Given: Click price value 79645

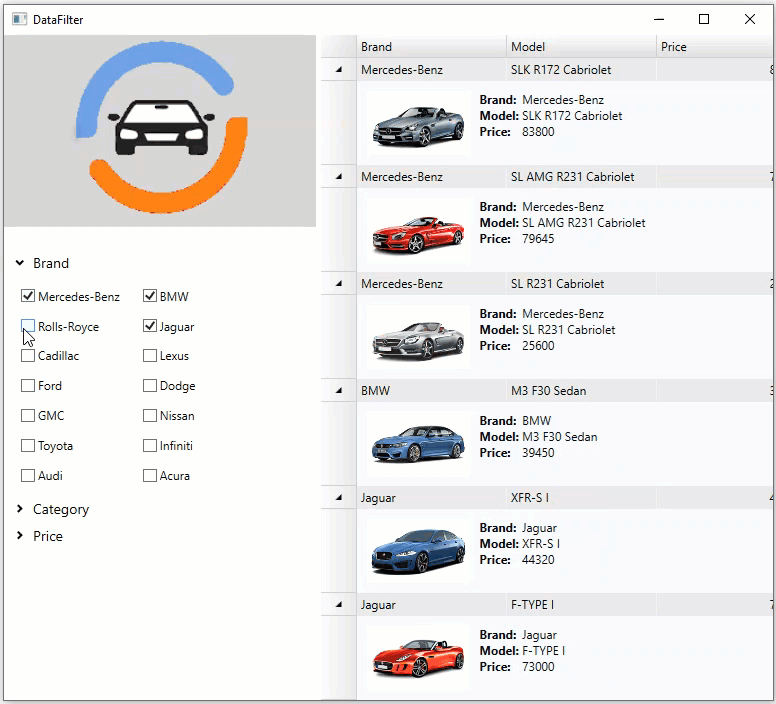Looking at the screenshot, I should pyautogui.click(x=538, y=238).
